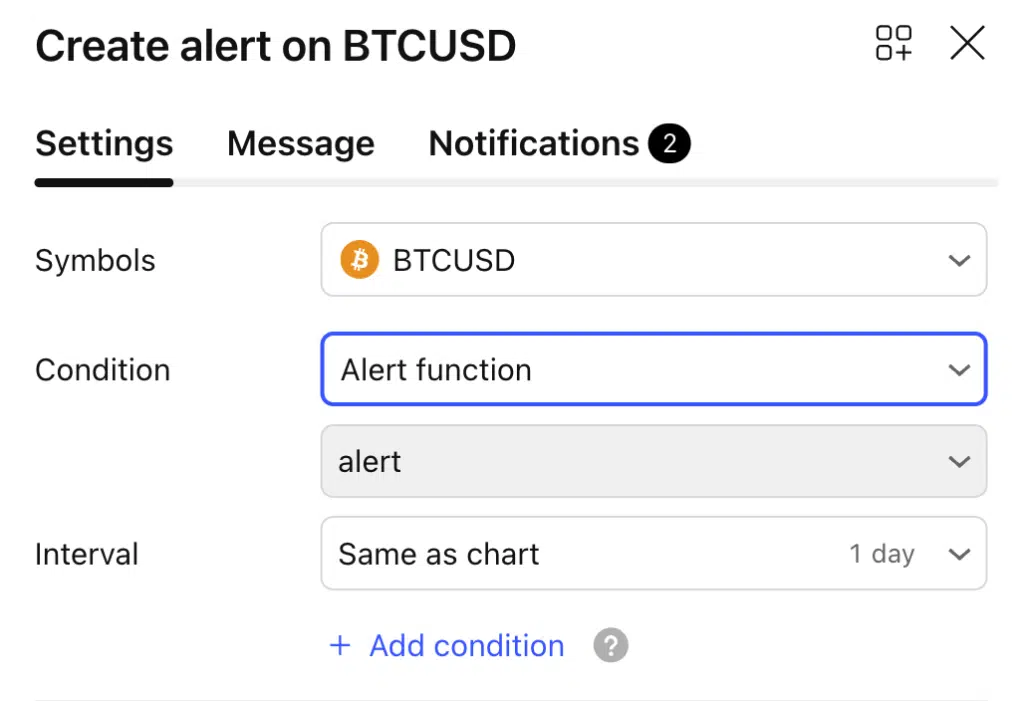Open the Alert function dropdown chevron

(959, 370)
